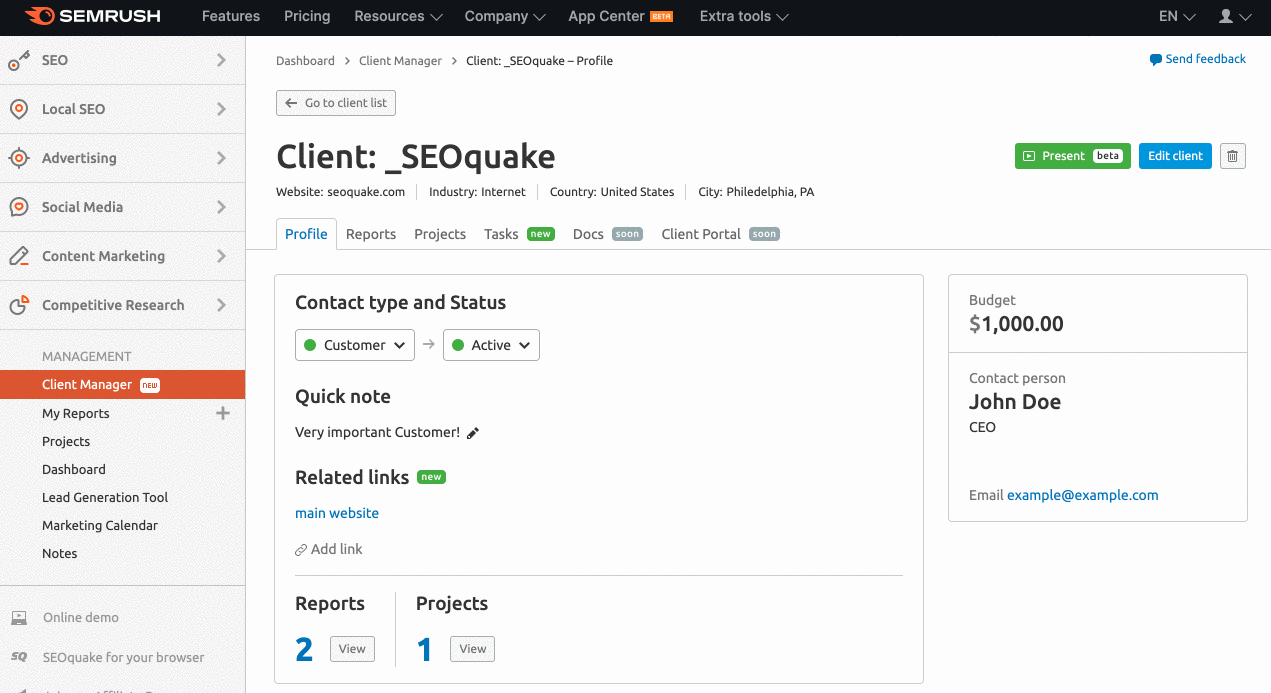Open Notes in the sidebar
Image resolution: width=1271 pixels, height=693 pixels.
point(60,553)
